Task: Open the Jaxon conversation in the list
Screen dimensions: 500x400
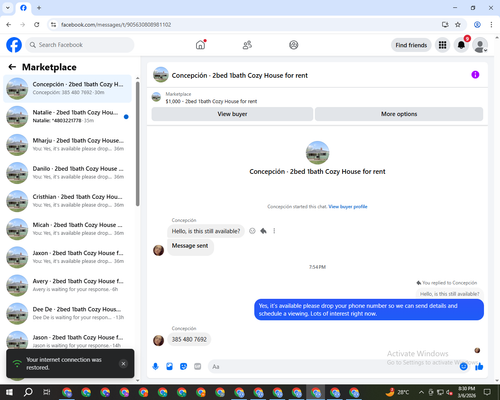Action: click(67, 257)
